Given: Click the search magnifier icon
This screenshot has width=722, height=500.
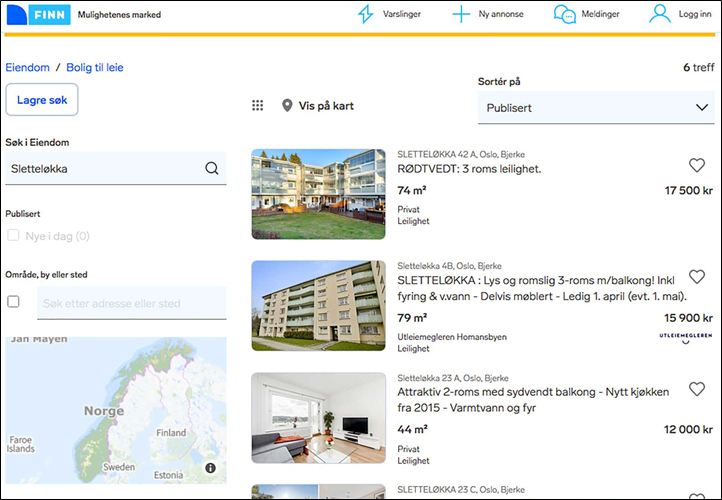Looking at the screenshot, I should pos(212,169).
